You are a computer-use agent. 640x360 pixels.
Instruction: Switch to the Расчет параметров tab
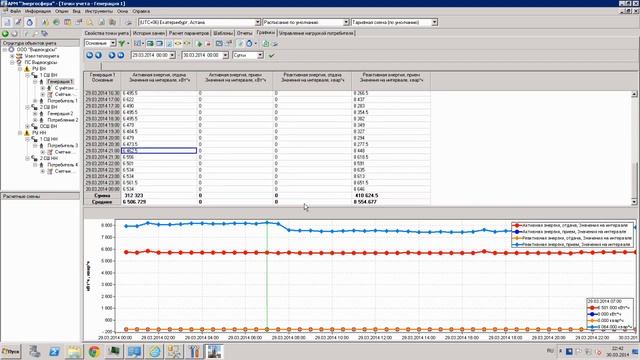point(189,33)
